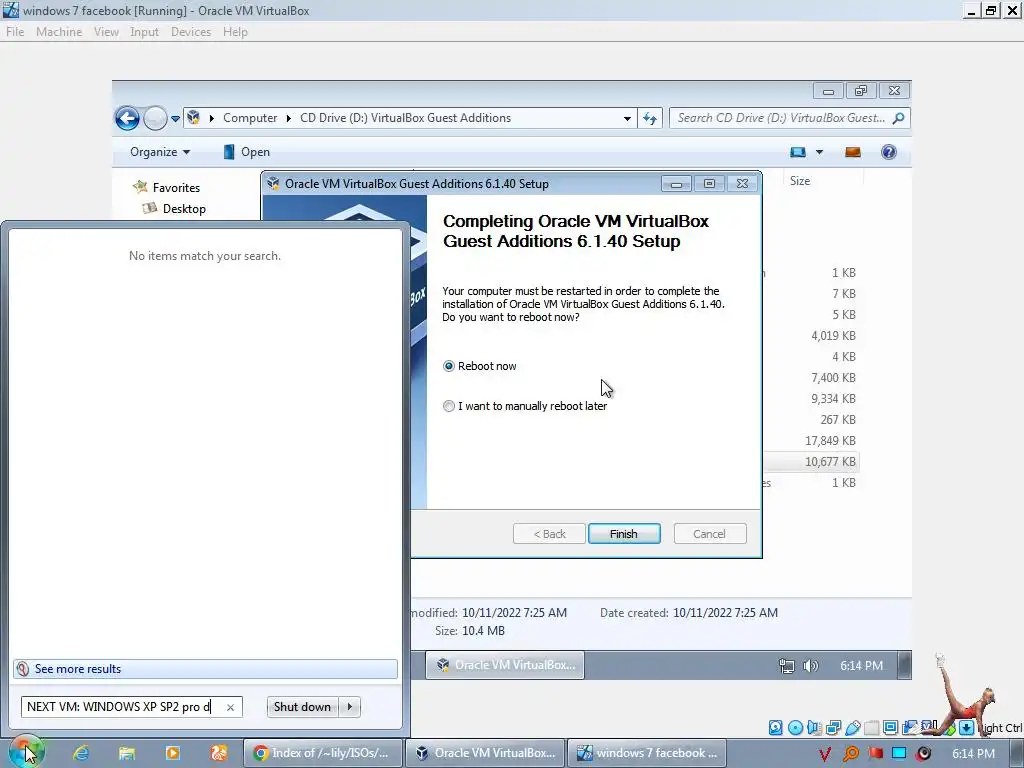Open the VirtualBox File menu
Viewport: 1024px width, 768px height.
[15, 32]
